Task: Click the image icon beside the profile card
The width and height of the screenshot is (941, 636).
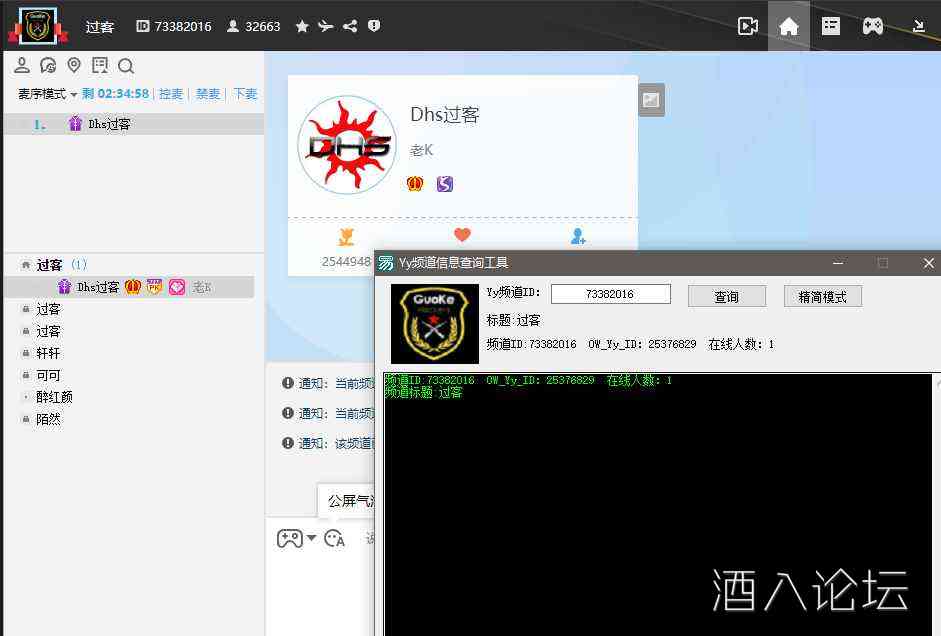Action: coord(651,100)
